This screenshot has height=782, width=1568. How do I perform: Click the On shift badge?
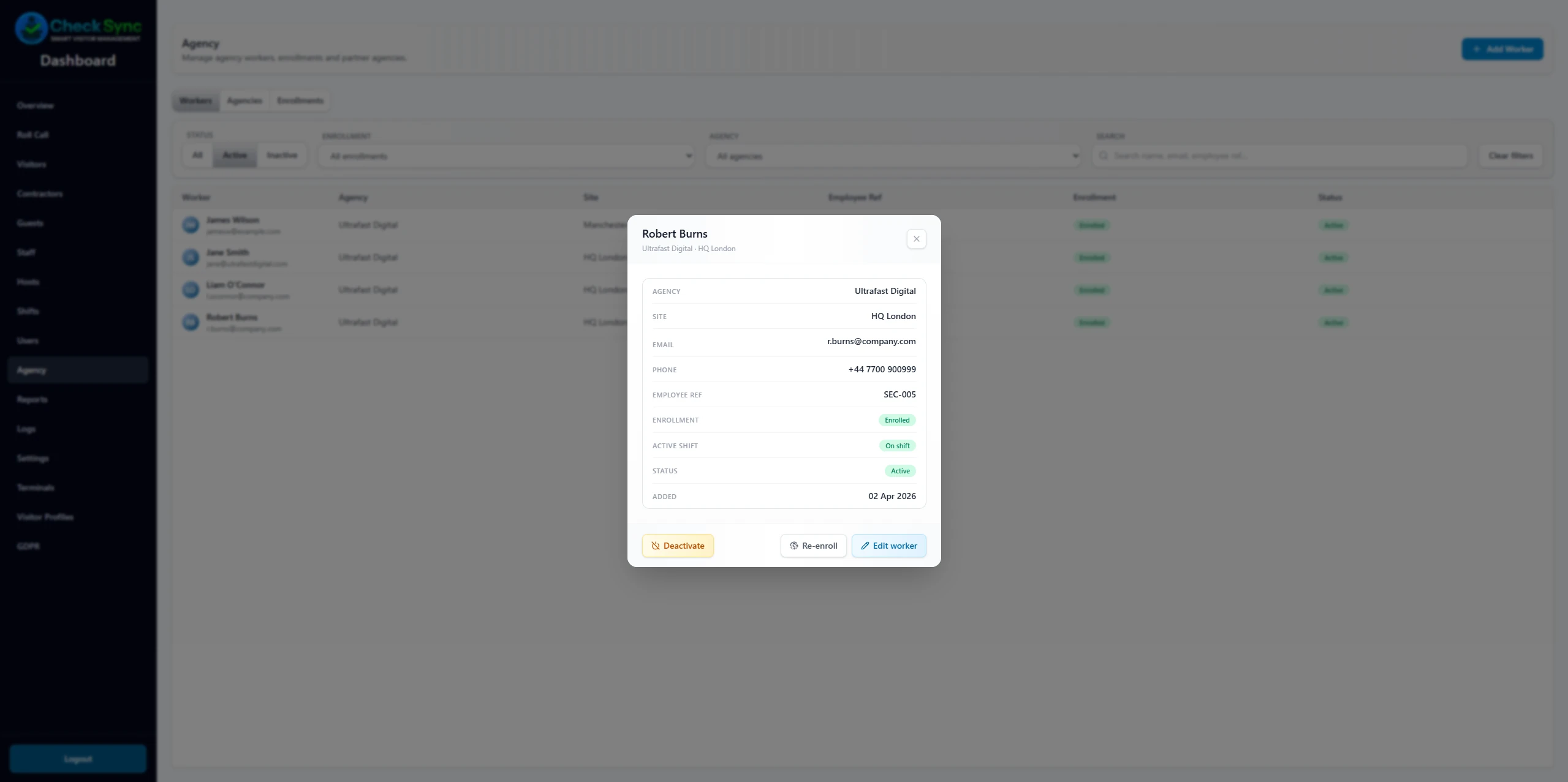(x=897, y=446)
